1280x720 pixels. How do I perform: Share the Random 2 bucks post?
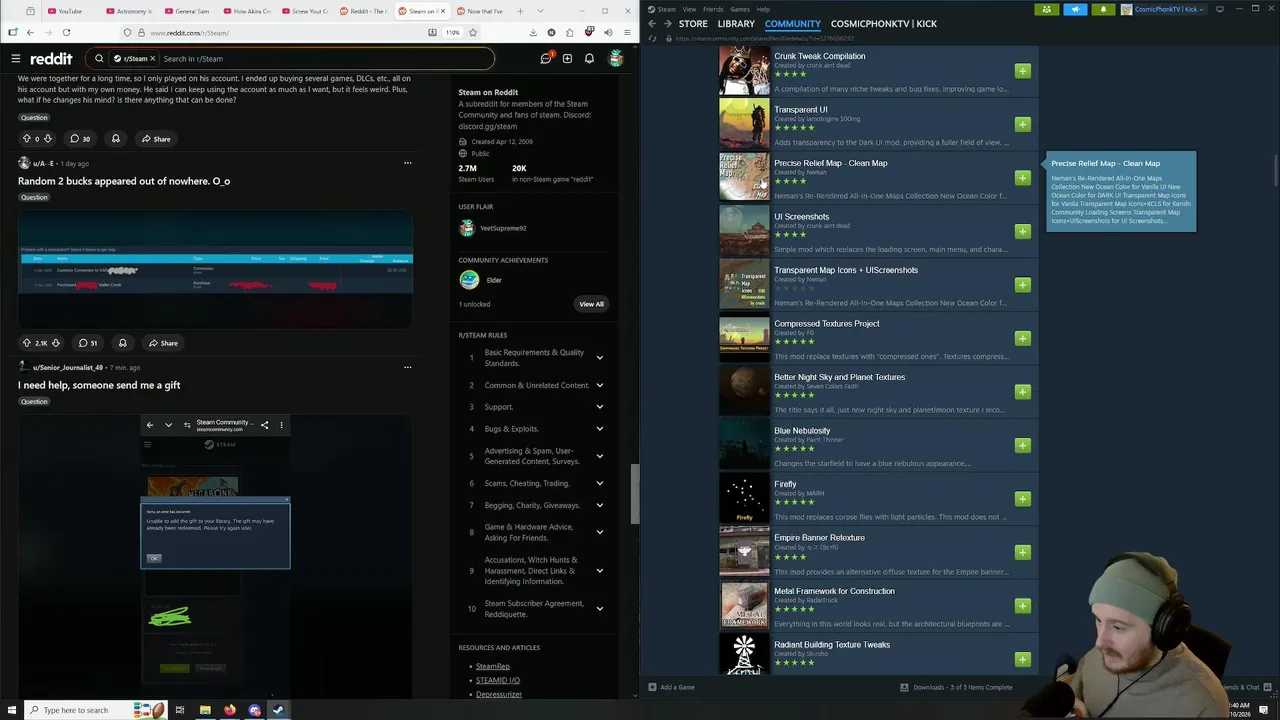click(162, 343)
